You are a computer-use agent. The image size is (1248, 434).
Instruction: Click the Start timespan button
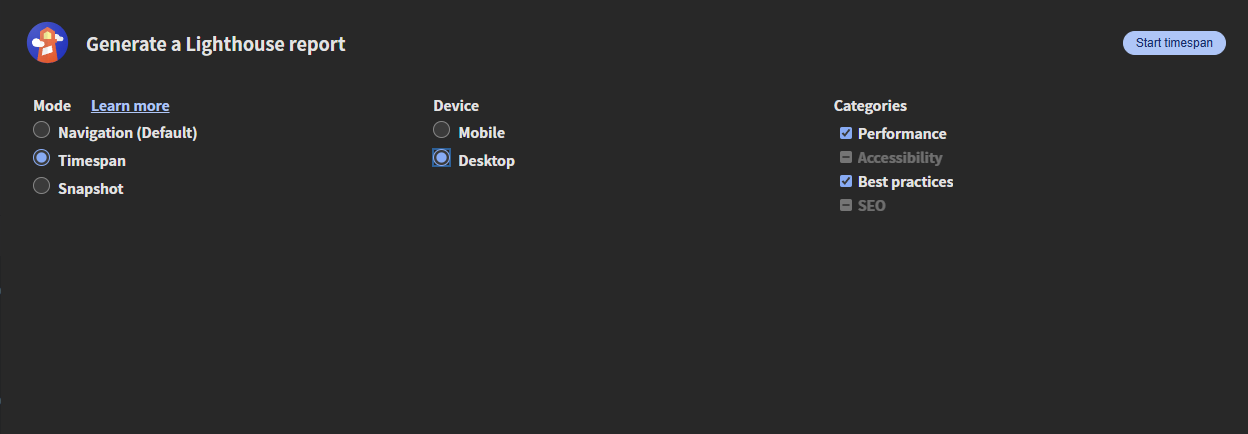[1174, 43]
